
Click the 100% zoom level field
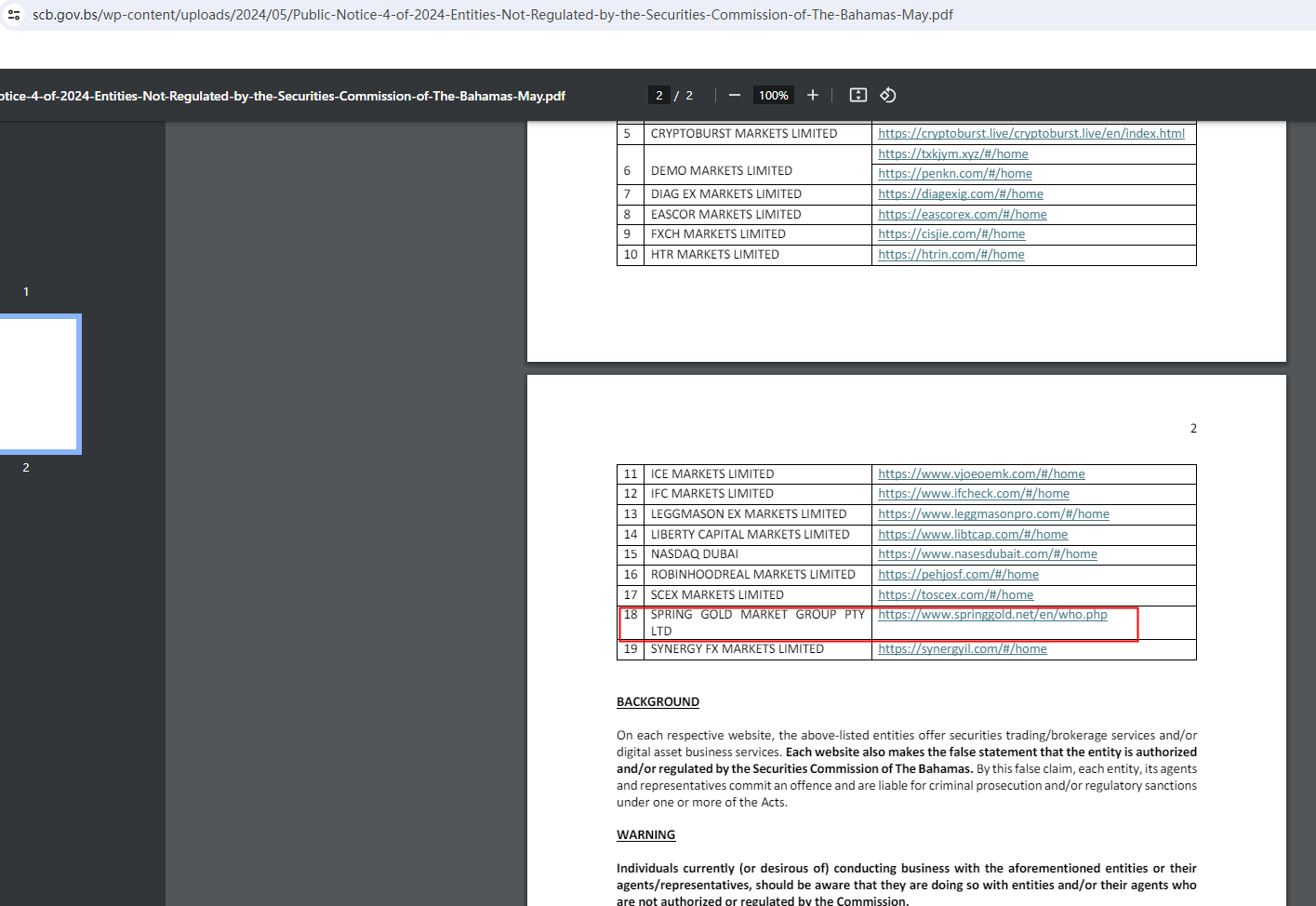click(774, 95)
